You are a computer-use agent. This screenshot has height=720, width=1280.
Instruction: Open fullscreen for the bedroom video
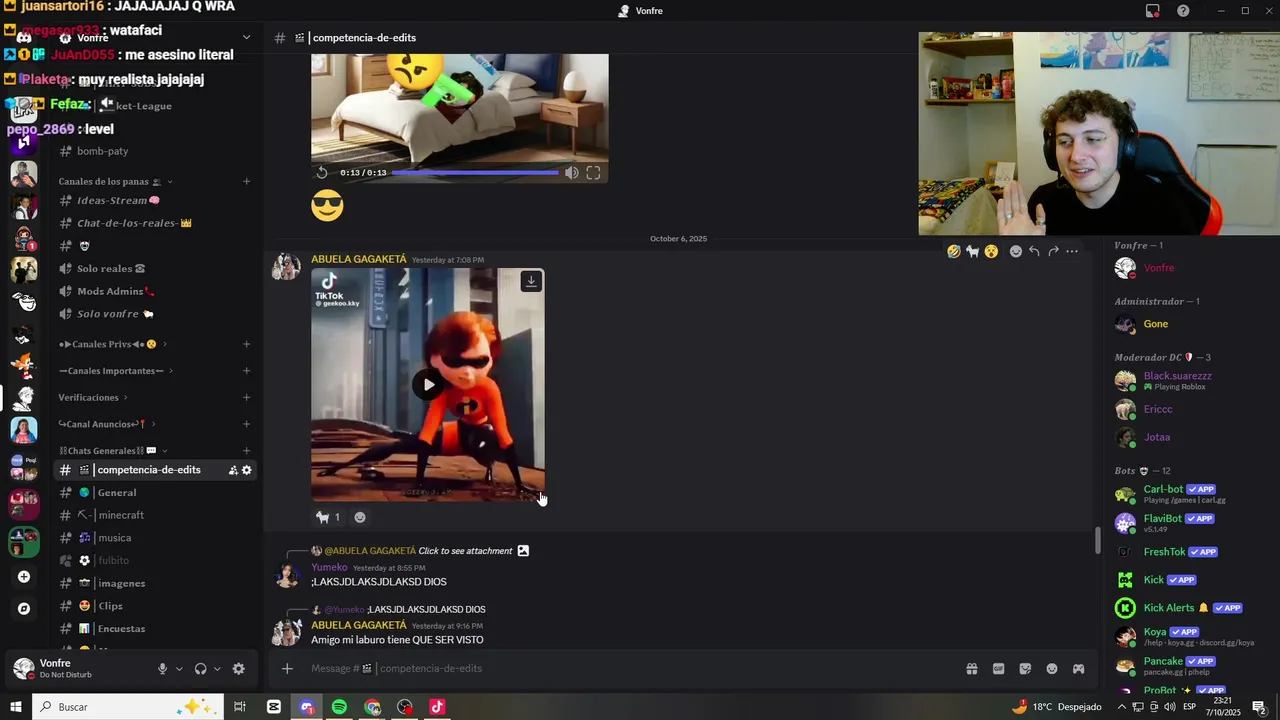click(x=593, y=173)
